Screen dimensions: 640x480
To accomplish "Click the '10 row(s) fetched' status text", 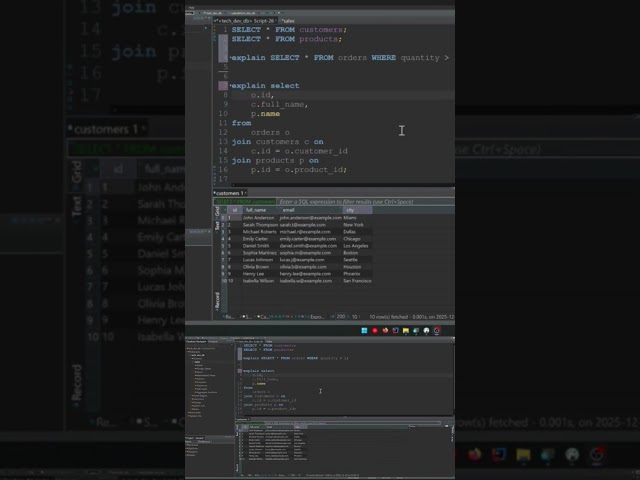I will tap(388, 317).
